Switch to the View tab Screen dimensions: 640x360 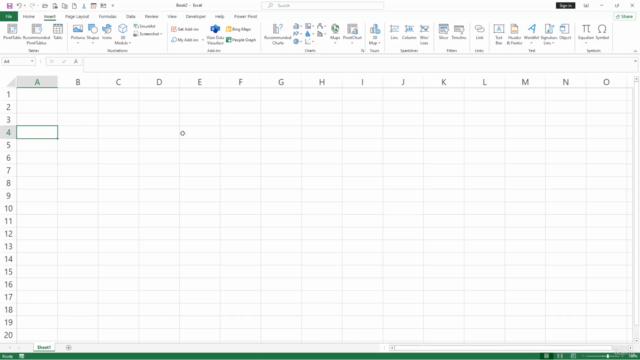coord(172,16)
